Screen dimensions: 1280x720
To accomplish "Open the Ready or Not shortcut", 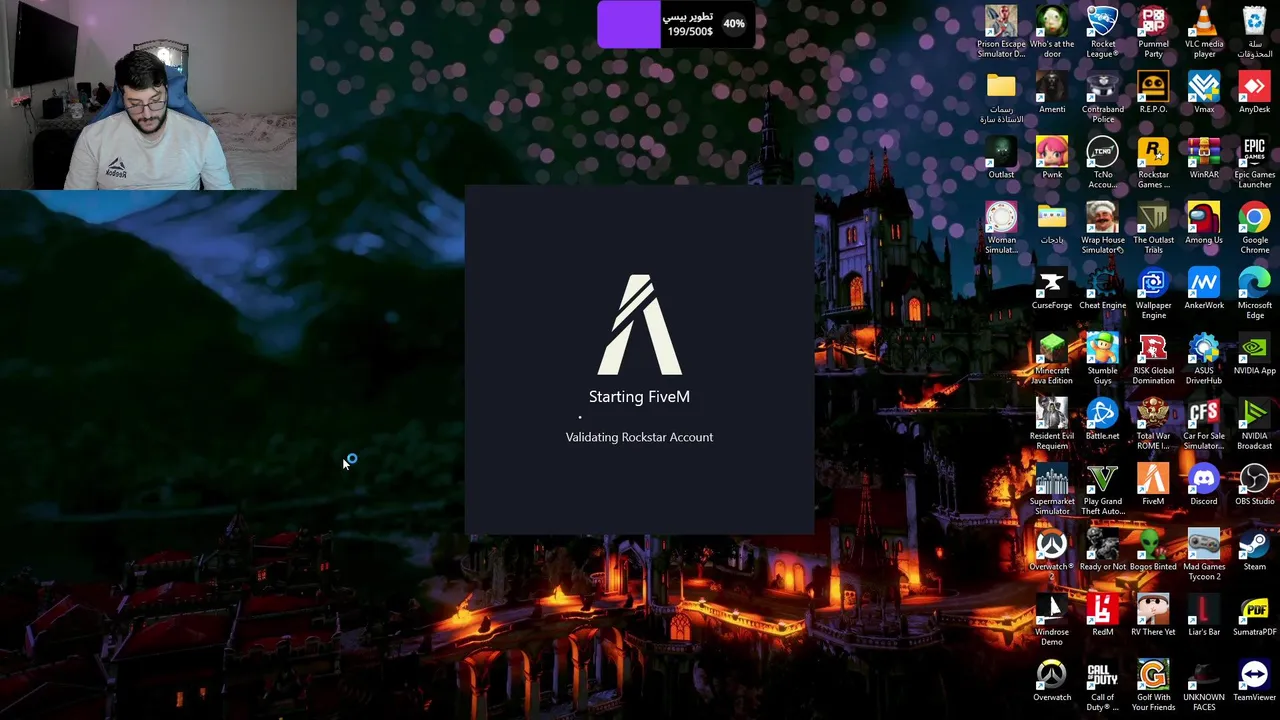I will (x=1103, y=550).
